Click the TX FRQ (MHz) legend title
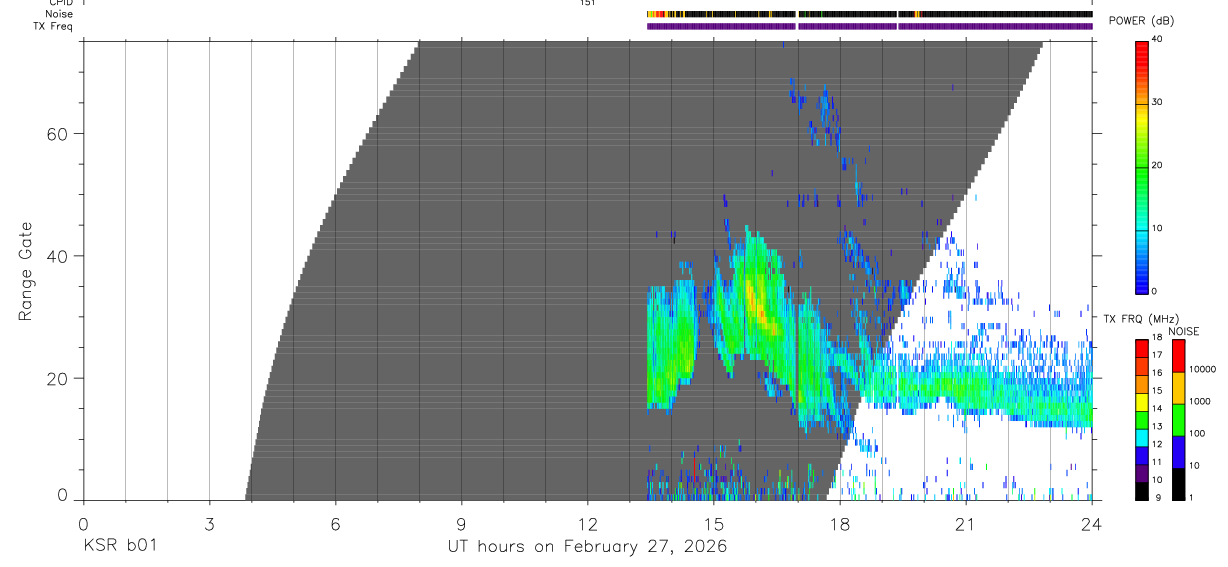The width and height of the screenshot is (1228, 567). point(1141,318)
